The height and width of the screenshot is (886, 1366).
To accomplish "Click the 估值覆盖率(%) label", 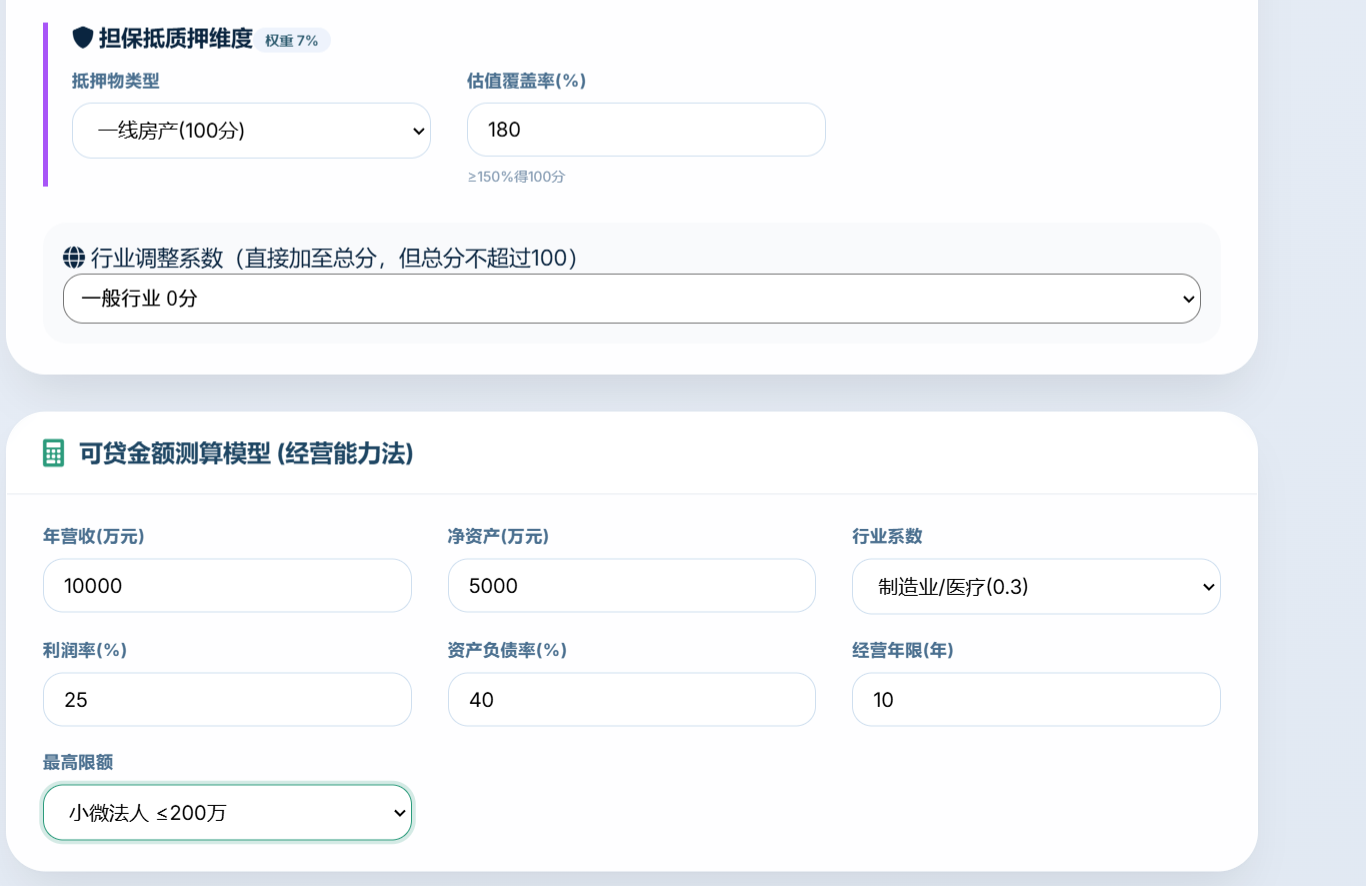I will (526, 81).
